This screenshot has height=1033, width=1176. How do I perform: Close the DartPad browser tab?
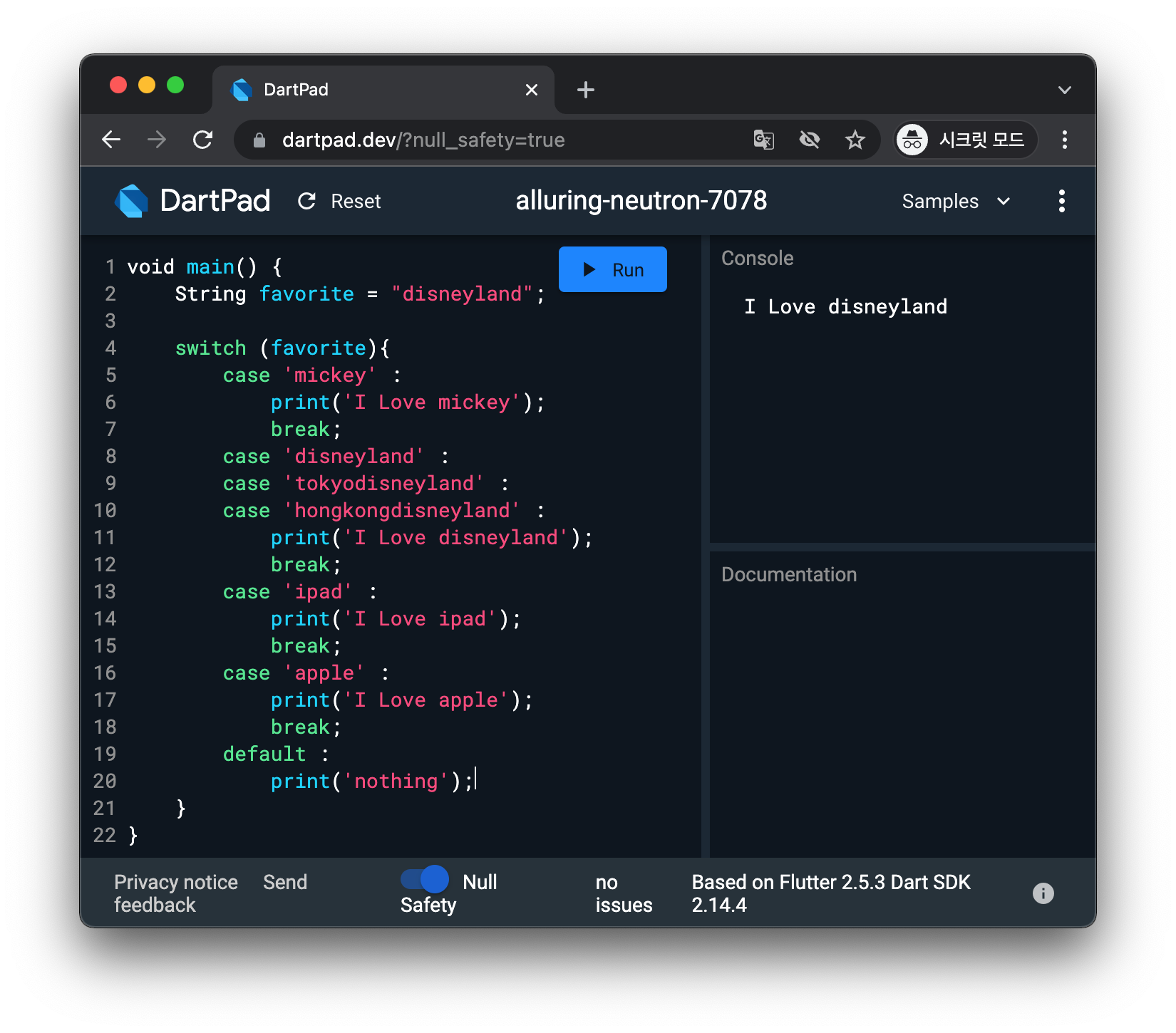532,90
